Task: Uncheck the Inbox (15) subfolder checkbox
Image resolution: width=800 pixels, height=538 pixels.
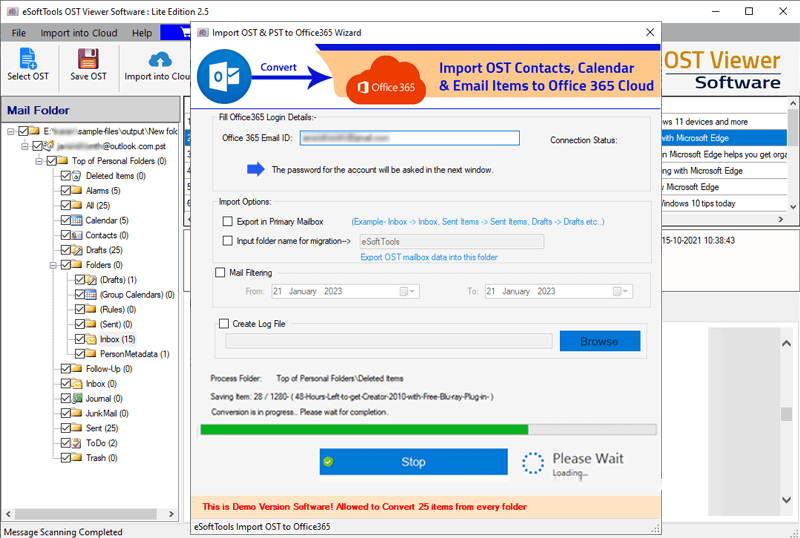Action: 80,339
